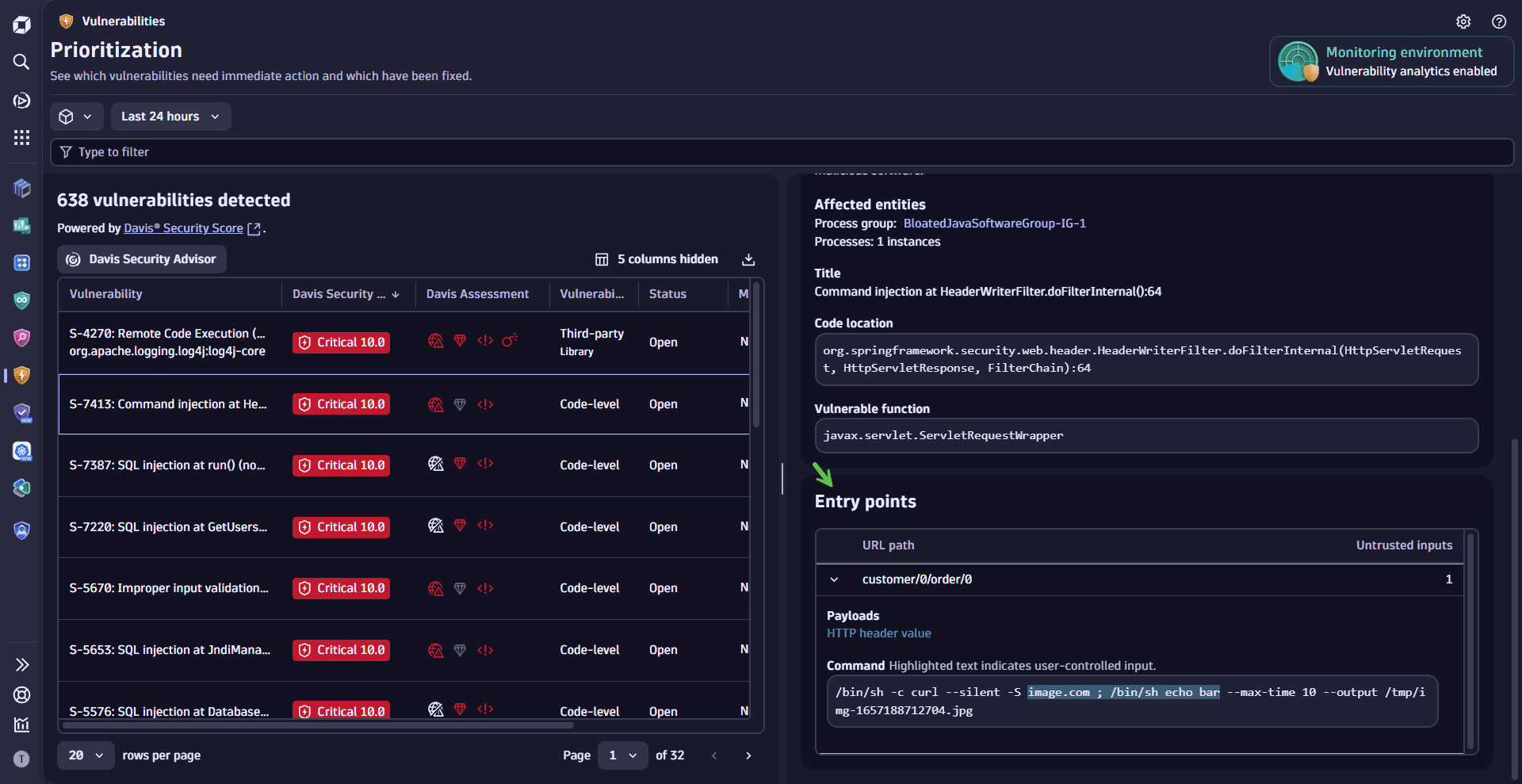Click the Critical 10.0 badge in S-7413 row

click(341, 404)
